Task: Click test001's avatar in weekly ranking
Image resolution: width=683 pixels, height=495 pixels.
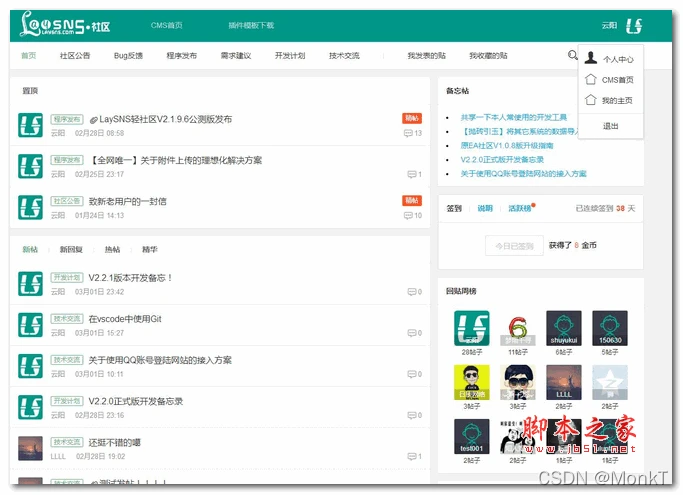Action: 471,437
